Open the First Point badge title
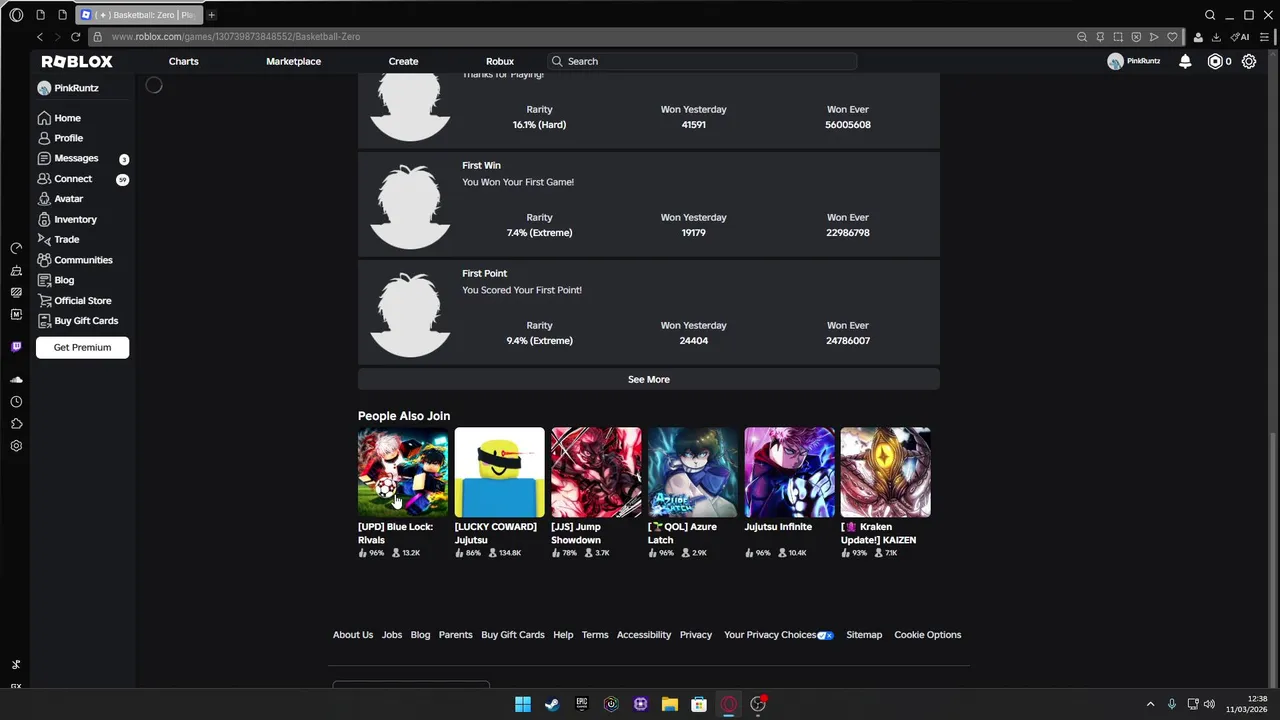The height and width of the screenshot is (720, 1280). click(484, 274)
